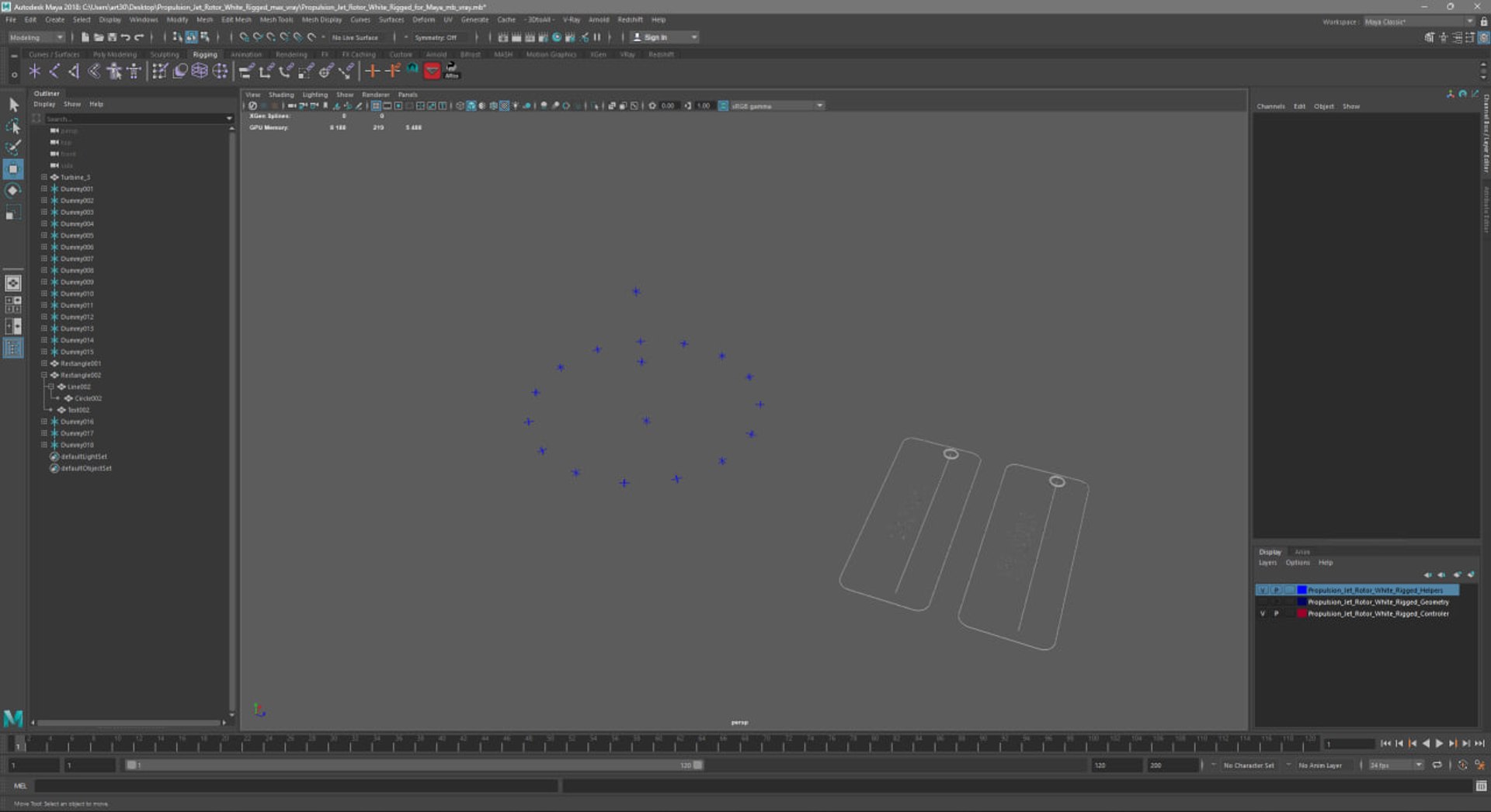This screenshot has width=1491, height=812.
Task: Open the Modeling menu set dropdown
Action: pos(36,37)
